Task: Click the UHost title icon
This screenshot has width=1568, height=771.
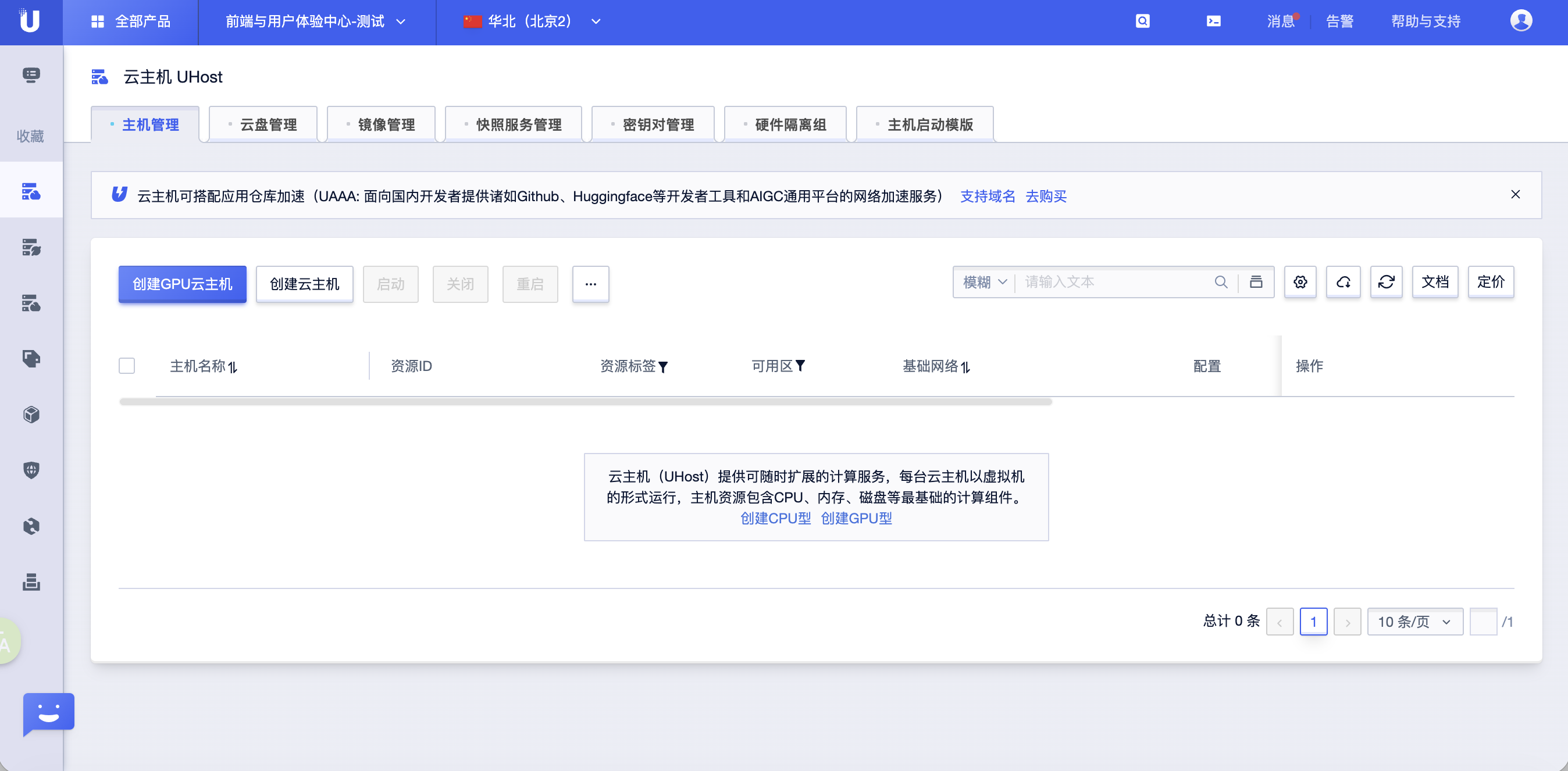Action: pos(100,77)
